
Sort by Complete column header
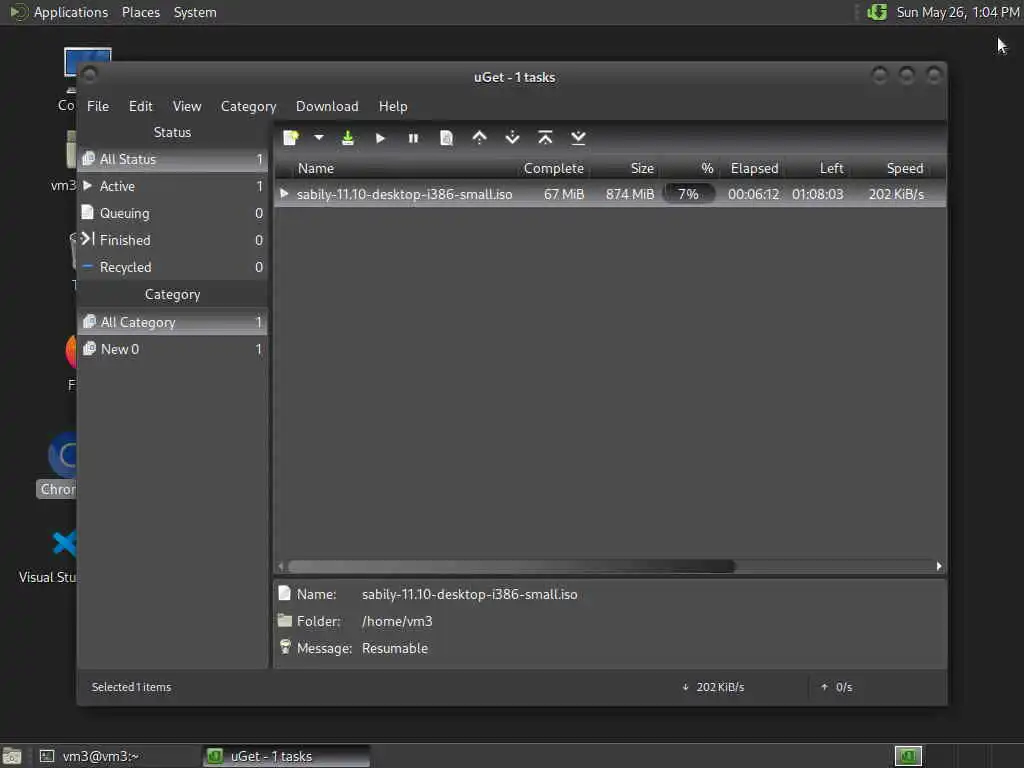coord(553,168)
